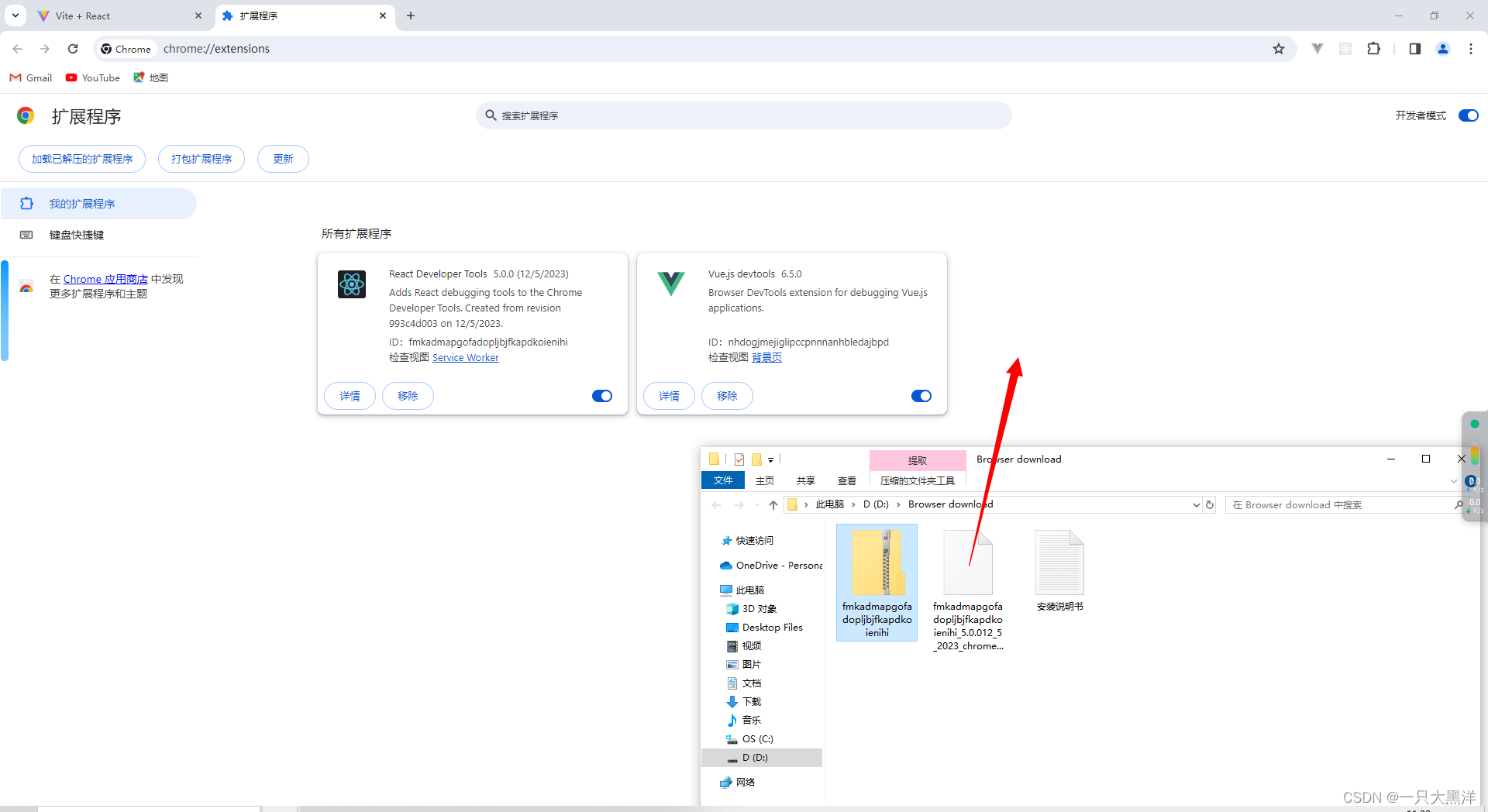Image resolution: width=1488 pixels, height=812 pixels.
Task: Select the 安装说明书 text file
Action: [1059, 571]
